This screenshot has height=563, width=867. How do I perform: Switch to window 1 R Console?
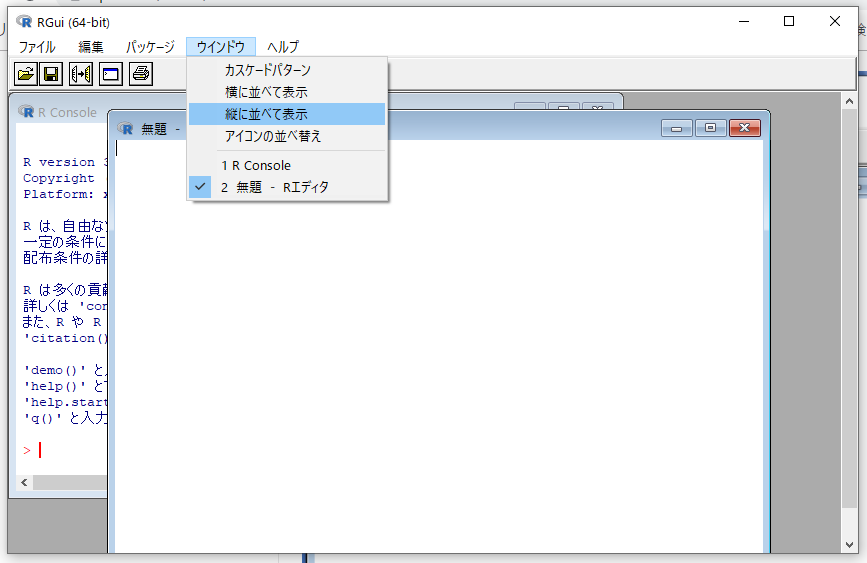click(287, 165)
